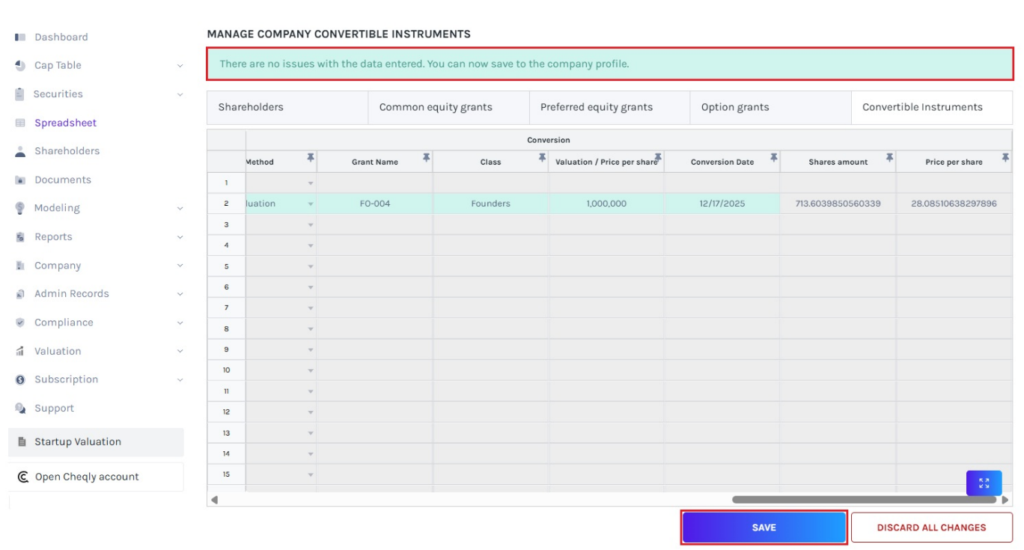Switch to the Option grants tab
Image resolution: width=1024 pixels, height=550 pixels.
(736, 107)
